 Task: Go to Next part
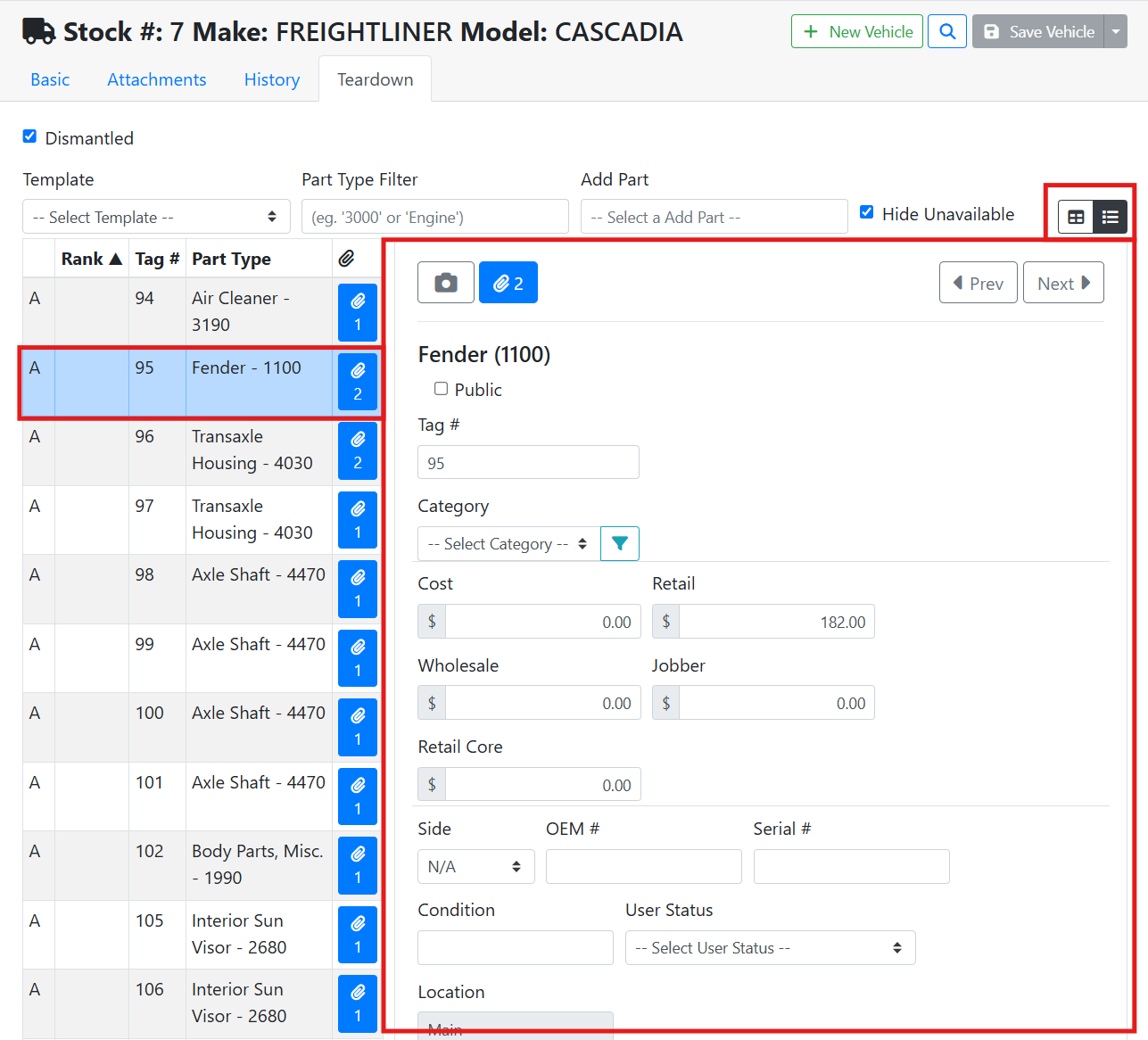[x=1062, y=283]
